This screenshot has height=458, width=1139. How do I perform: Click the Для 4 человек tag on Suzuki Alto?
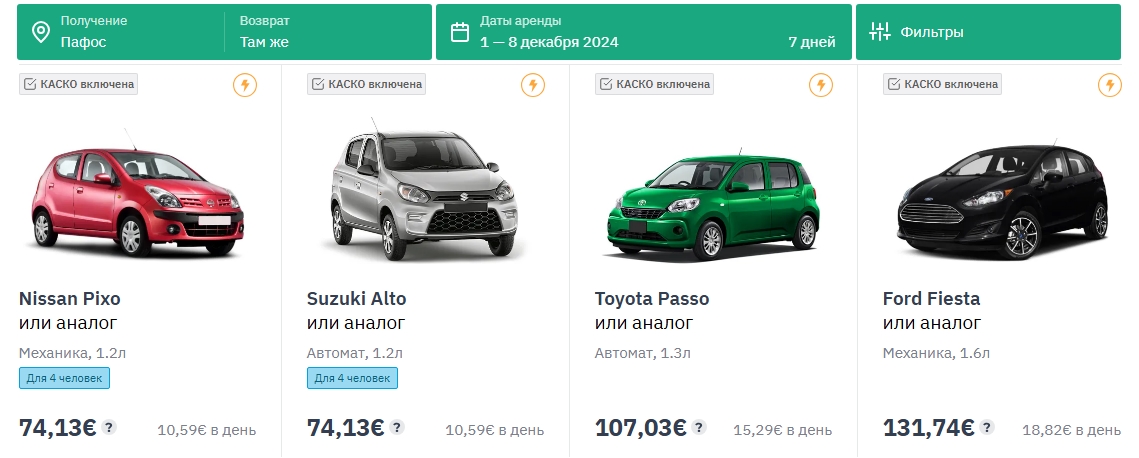click(x=352, y=378)
